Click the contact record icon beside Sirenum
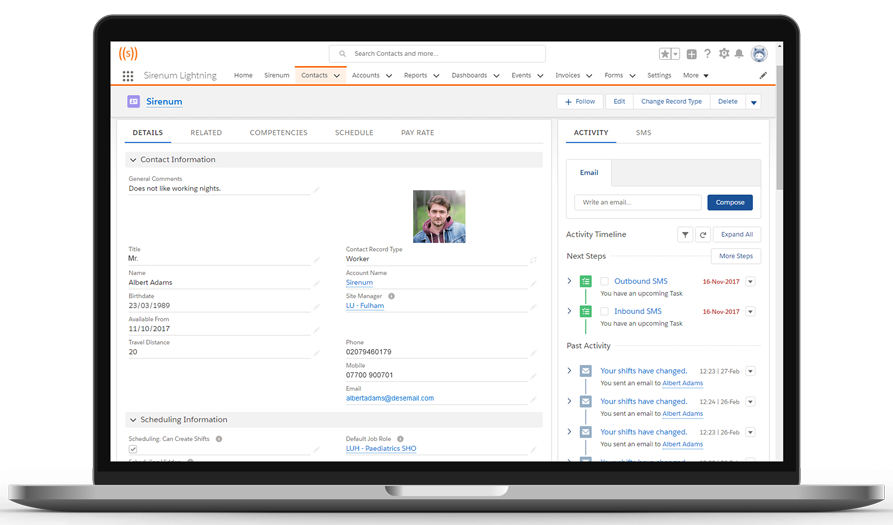This screenshot has width=893, height=525. pos(133,101)
